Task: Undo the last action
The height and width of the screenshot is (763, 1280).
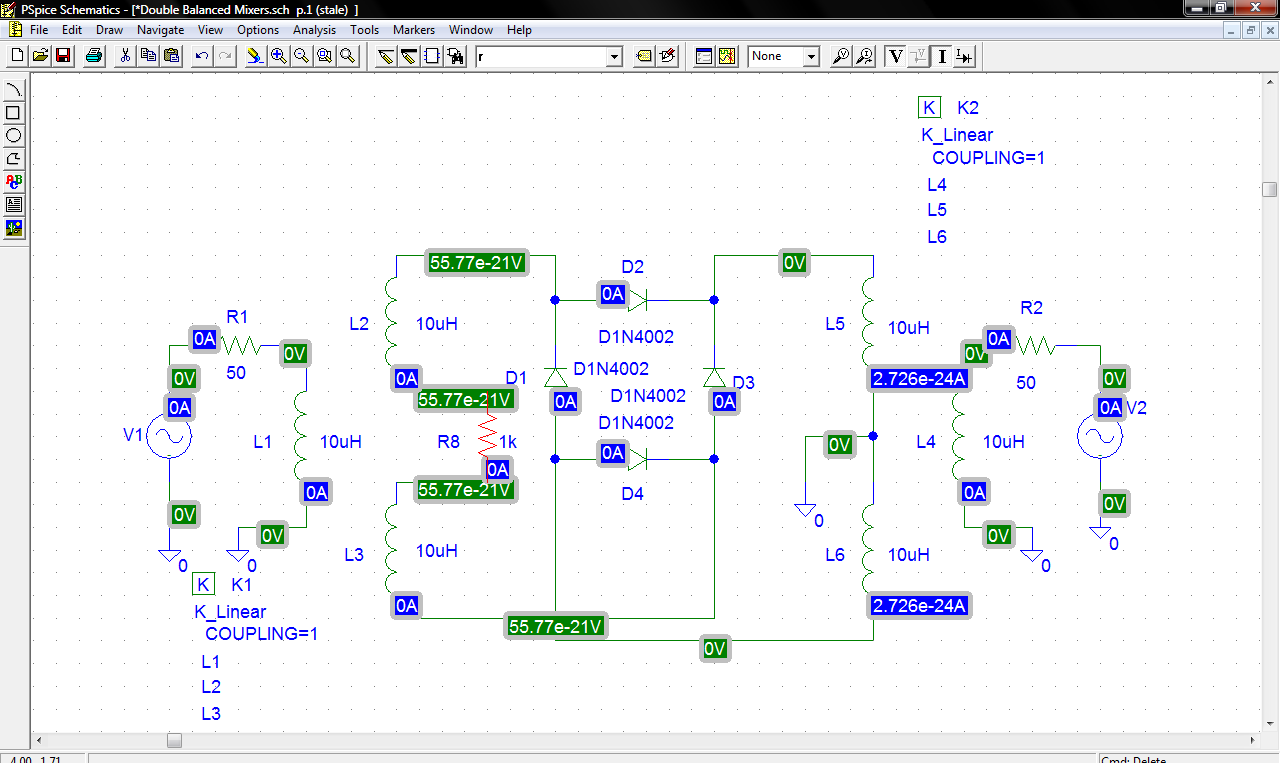Action: (x=202, y=56)
